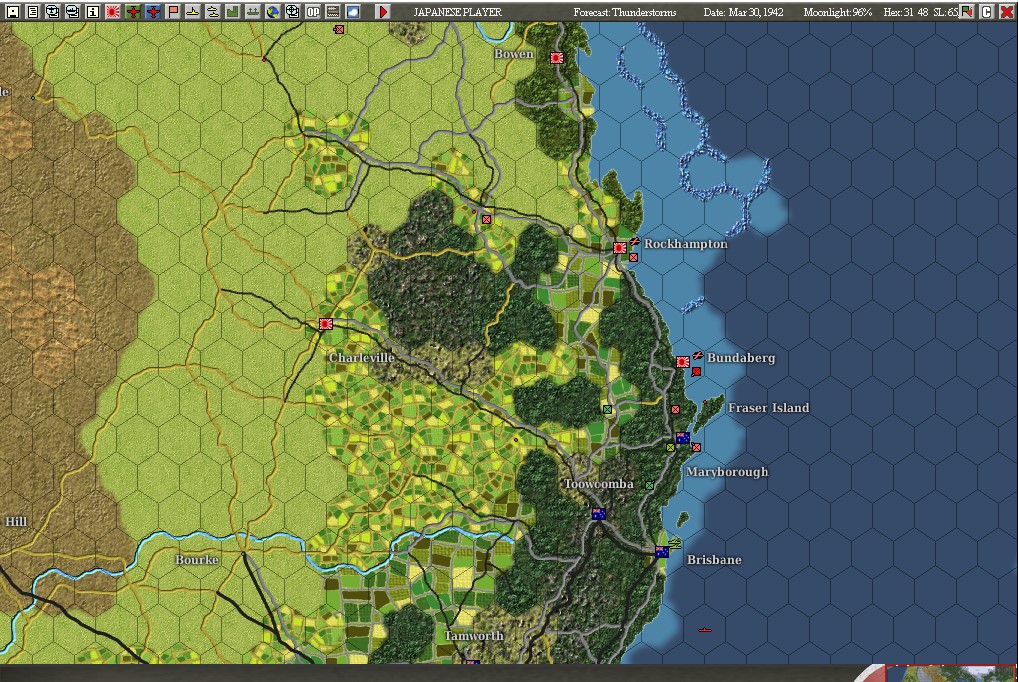This screenshot has height=682, width=1018.
Task: Click the 'Hex: 31 48' coordinate readout
Action: click(x=906, y=12)
